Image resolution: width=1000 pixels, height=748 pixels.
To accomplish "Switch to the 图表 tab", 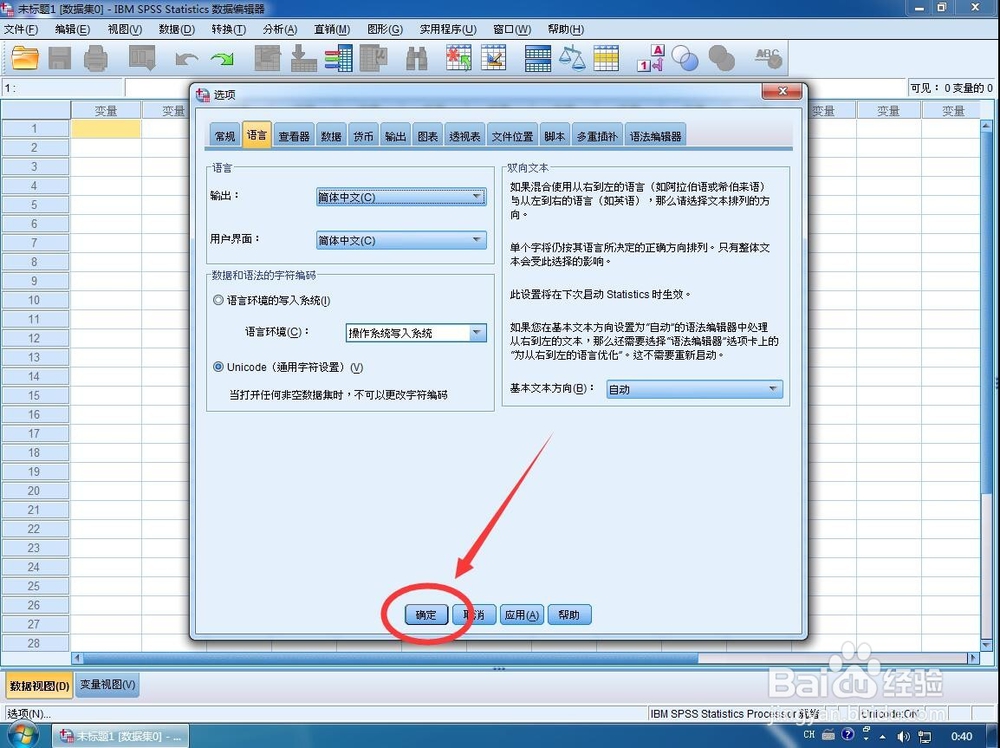I will (427, 136).
